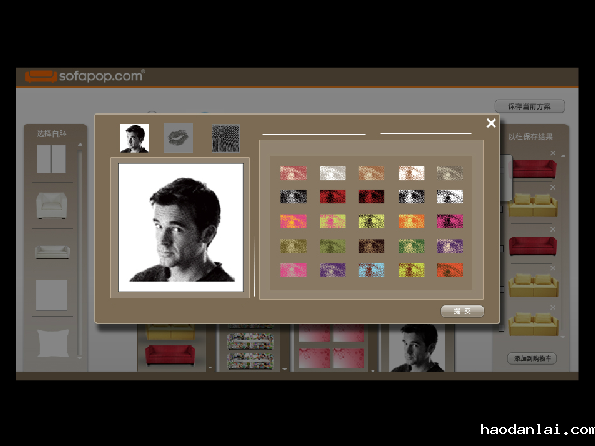The height and width of the screenshot is (446, 595).
Task: Click the confirm button in the dialog
Action: (462, 311)
